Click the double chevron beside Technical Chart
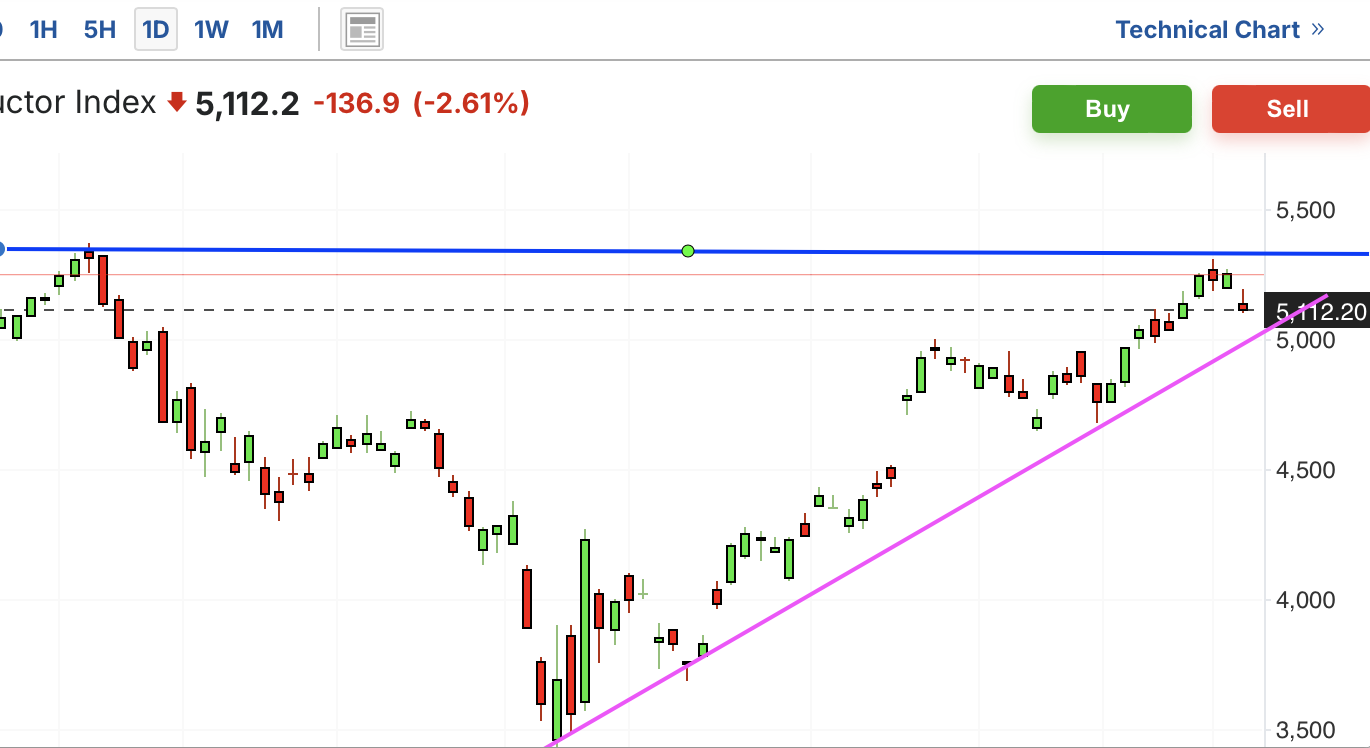Screen dimensions: 1370x748 click(1318, 29)
